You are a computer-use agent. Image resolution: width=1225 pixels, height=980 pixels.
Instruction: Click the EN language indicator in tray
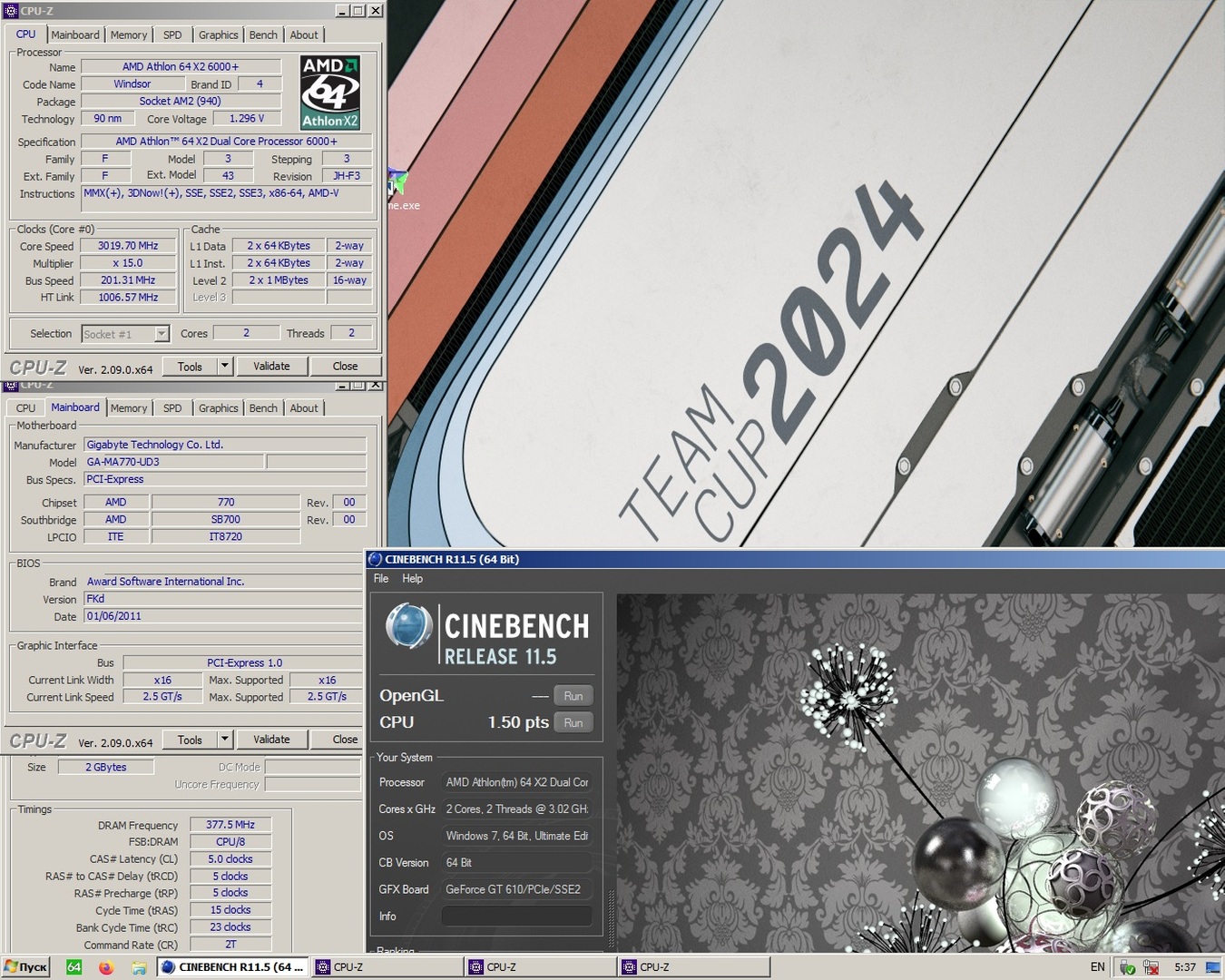1098,967
